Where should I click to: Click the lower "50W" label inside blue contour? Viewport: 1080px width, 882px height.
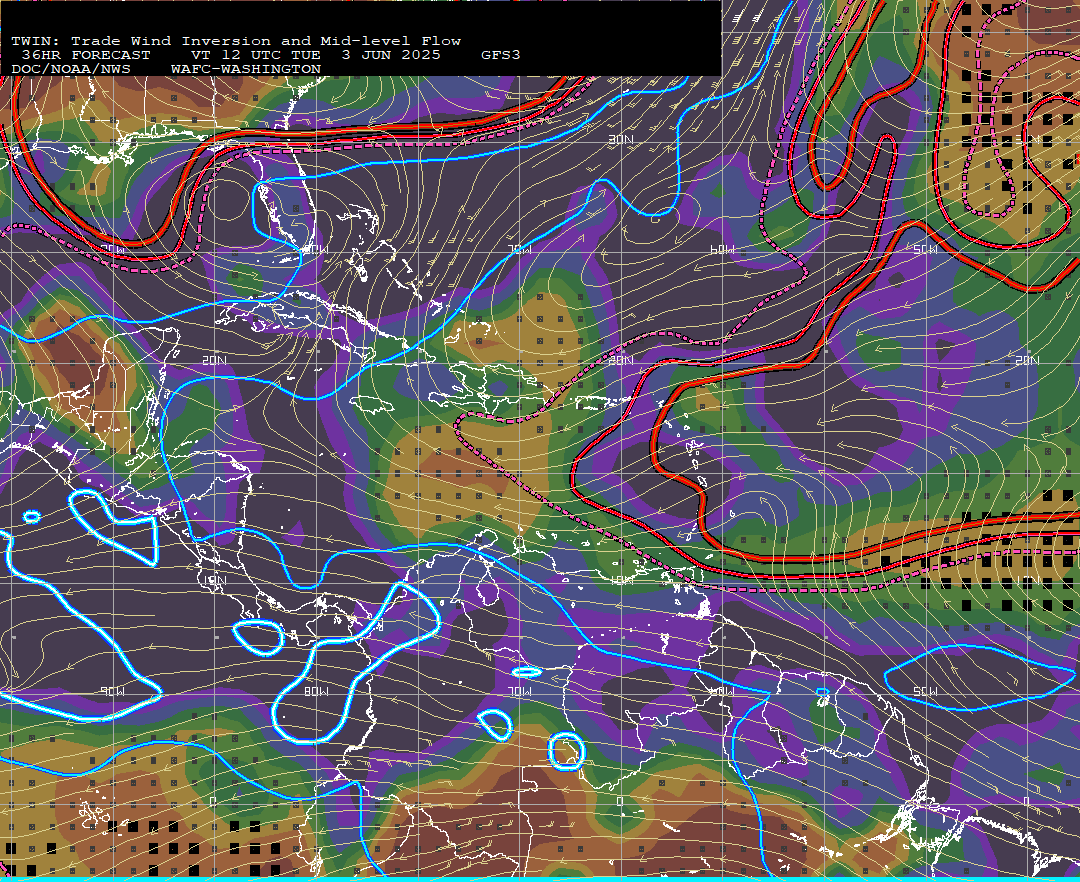[x=925, y=691]
